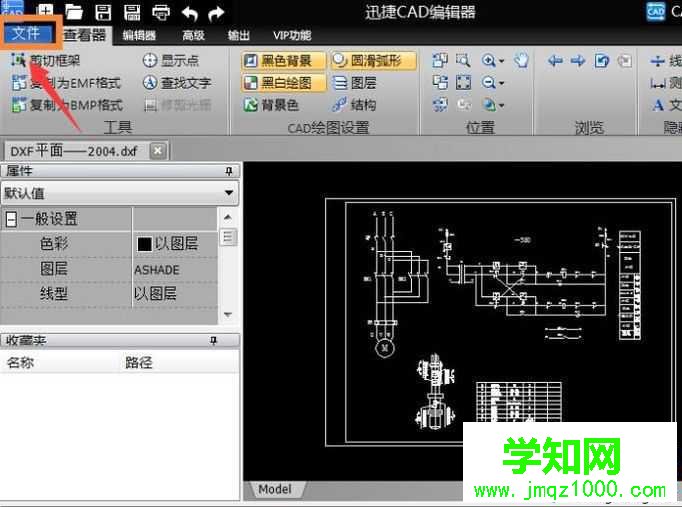Click the right arrow browse icon
This screenshot has width=682, height=507.
point(578,60)
